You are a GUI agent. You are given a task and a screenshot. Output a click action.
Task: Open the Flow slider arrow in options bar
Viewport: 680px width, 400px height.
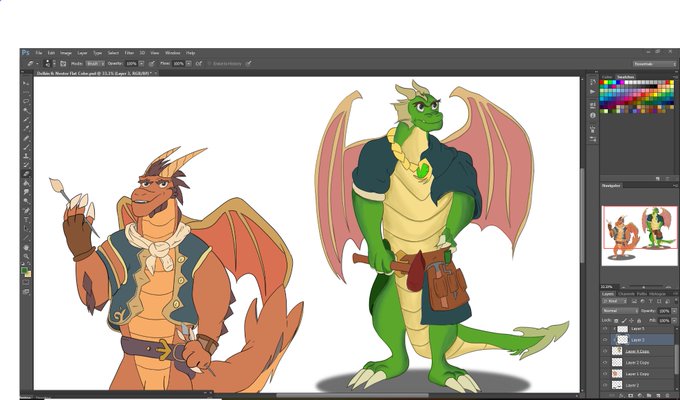click(189, 63)
